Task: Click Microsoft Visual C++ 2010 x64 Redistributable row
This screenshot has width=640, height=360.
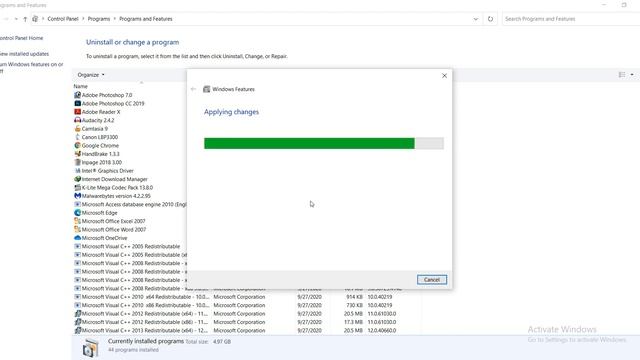Action: coord(247,297)
